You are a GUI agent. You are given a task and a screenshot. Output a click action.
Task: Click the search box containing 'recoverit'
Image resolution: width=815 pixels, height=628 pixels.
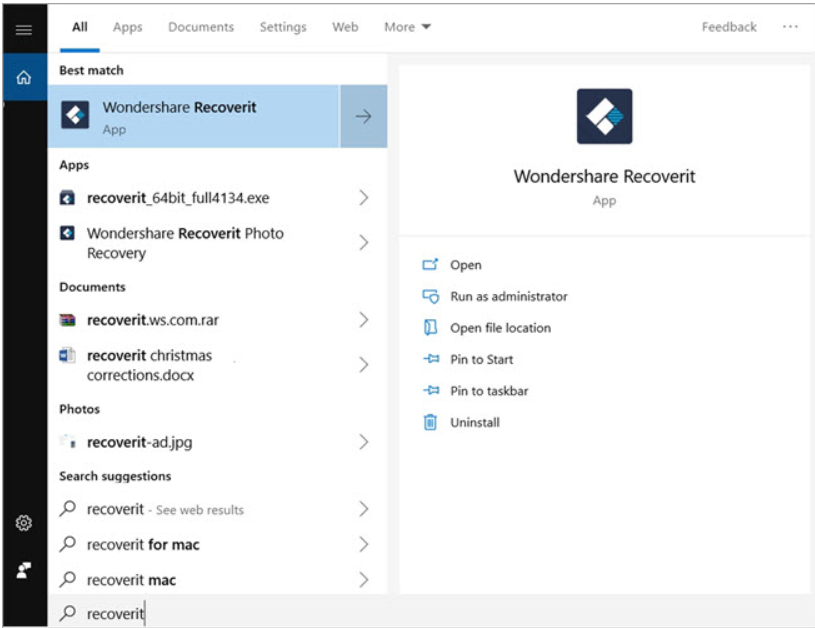tap(431, 613)
